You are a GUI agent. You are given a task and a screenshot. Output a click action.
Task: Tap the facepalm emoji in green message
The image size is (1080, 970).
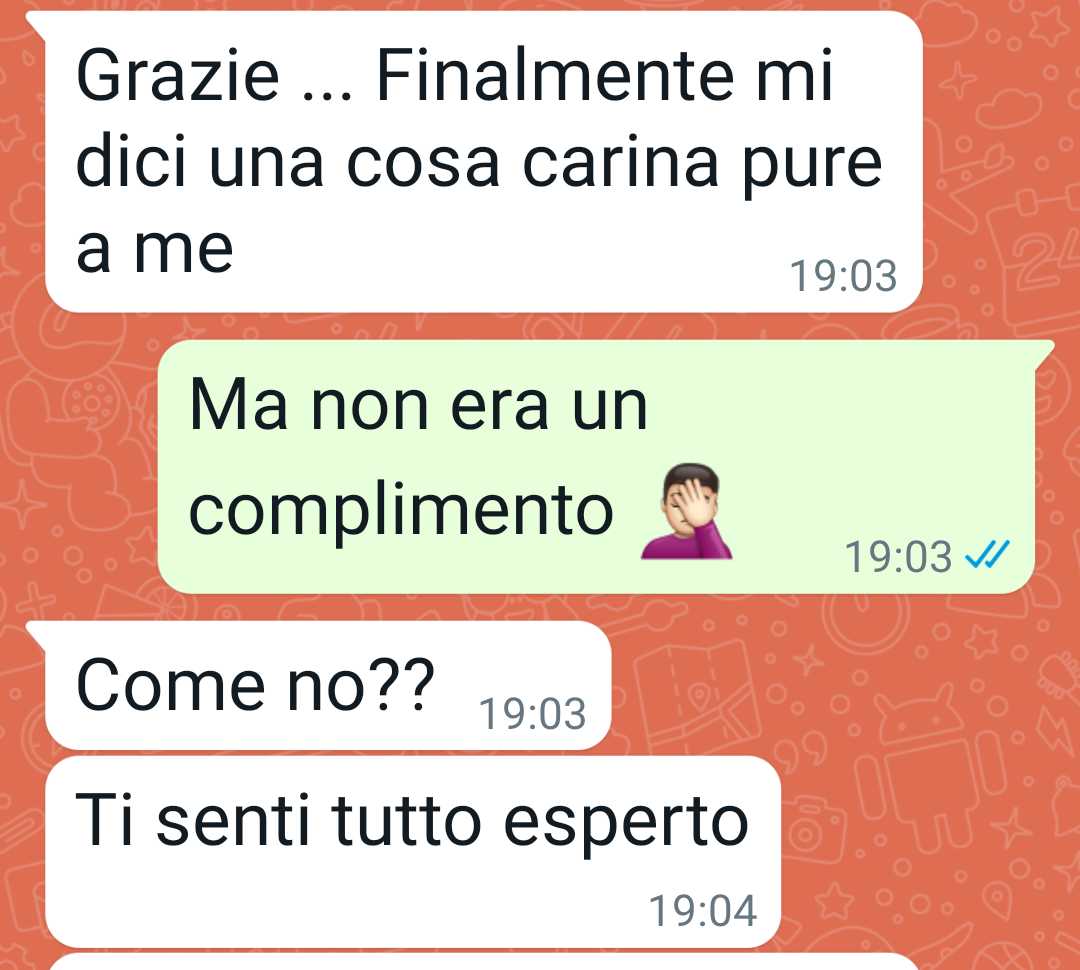686,510
